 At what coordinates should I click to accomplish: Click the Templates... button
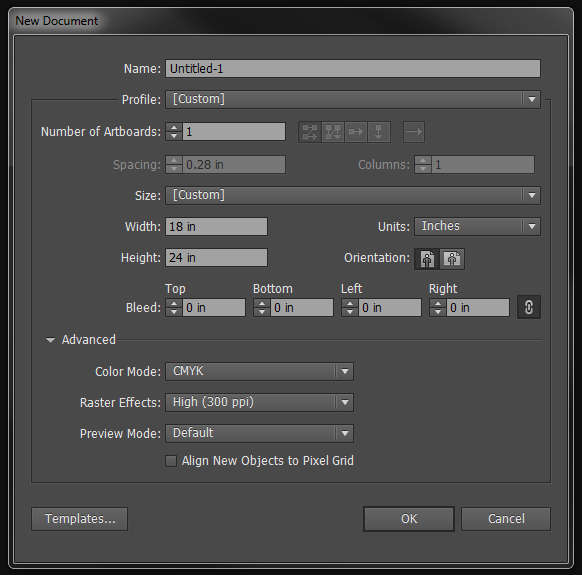pyautogui.click(x=79, y=519)
